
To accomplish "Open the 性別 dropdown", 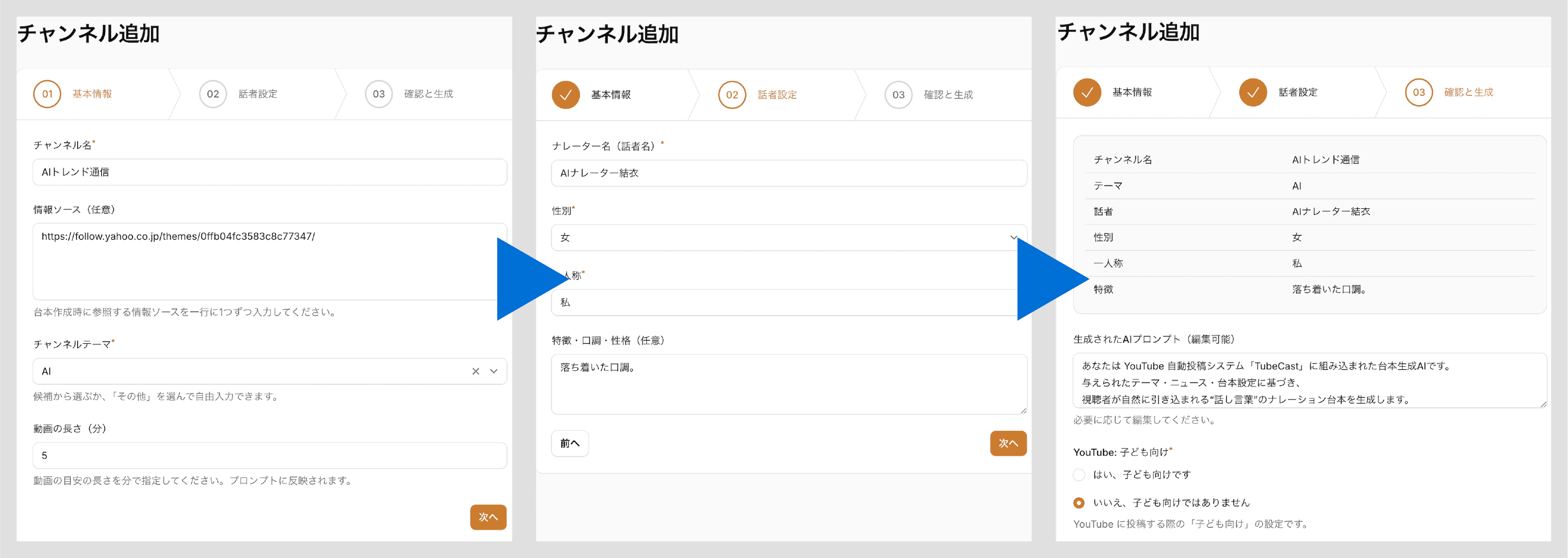I will pos(788,237).
